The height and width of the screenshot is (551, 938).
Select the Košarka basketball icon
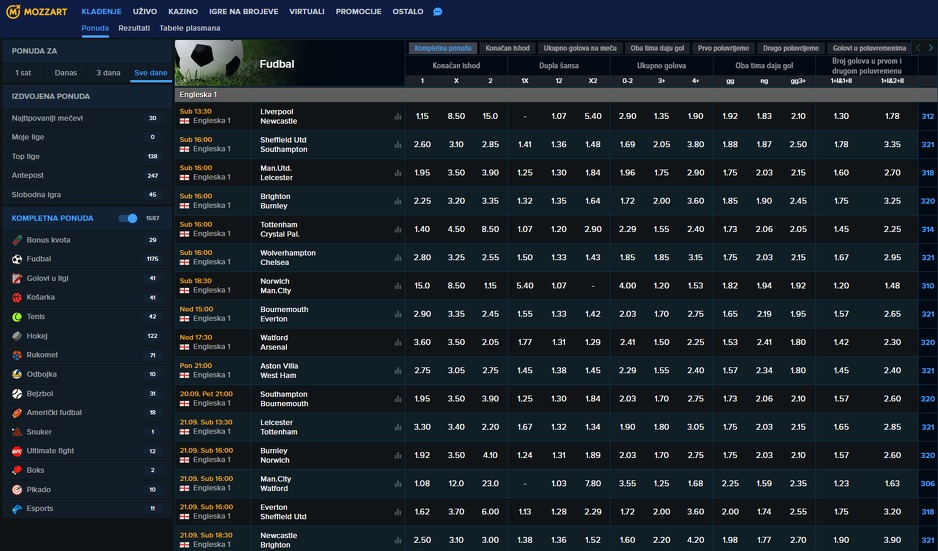point(17,297)
